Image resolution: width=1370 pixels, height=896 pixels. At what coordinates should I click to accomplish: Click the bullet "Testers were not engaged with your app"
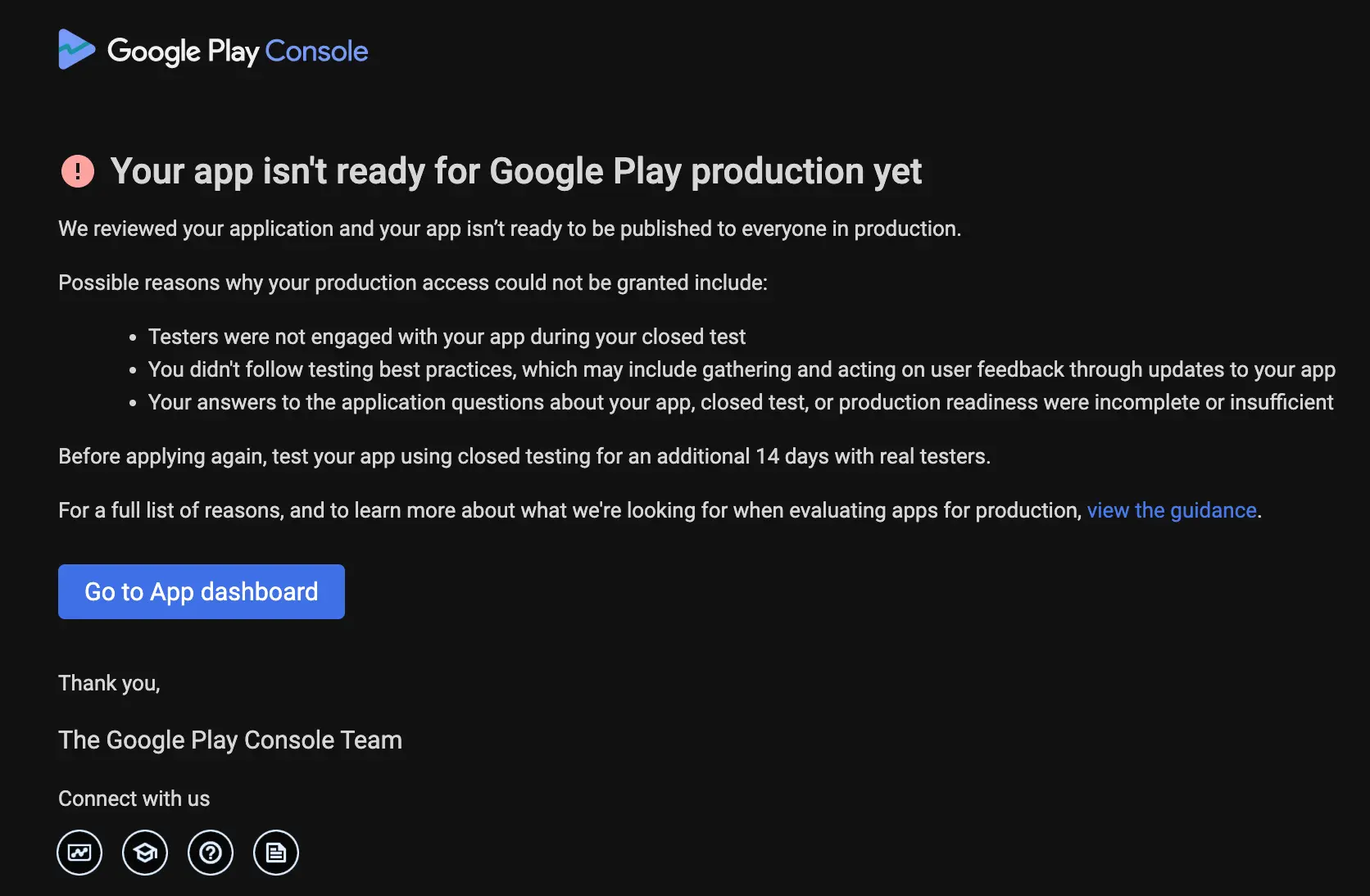point(447,337)
